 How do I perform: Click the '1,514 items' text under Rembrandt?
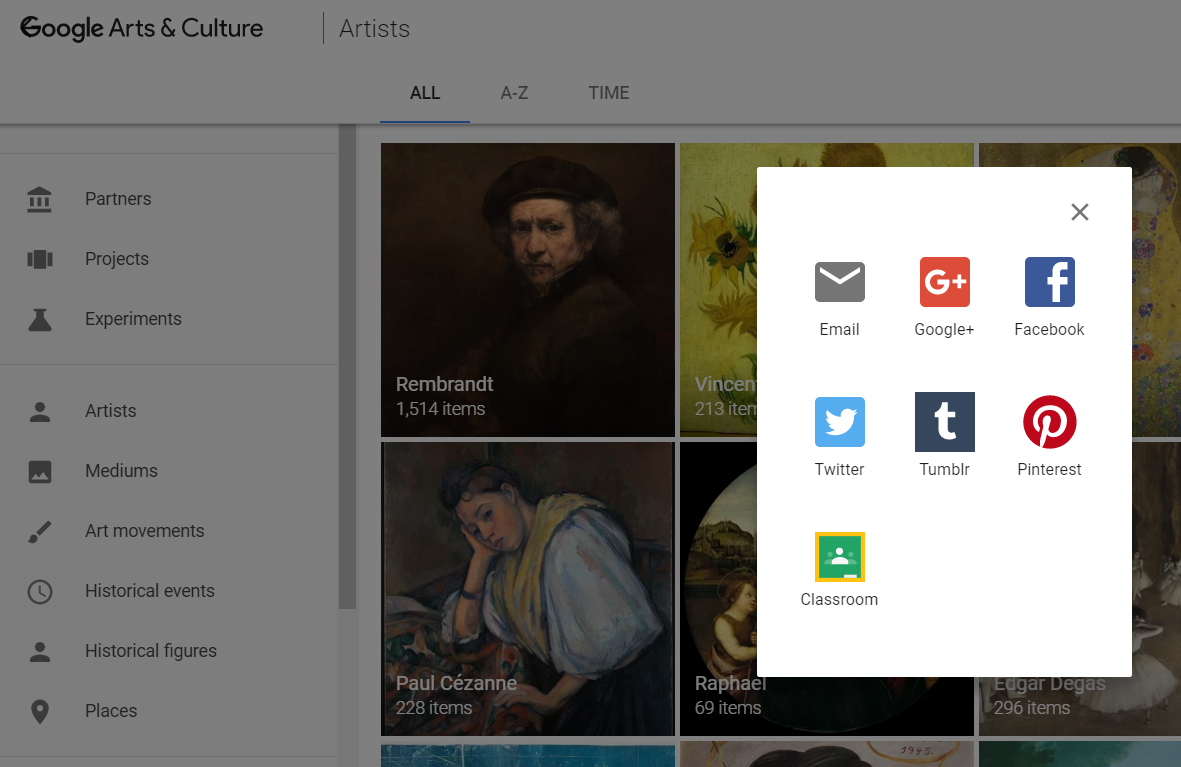[x=441, y=409]
